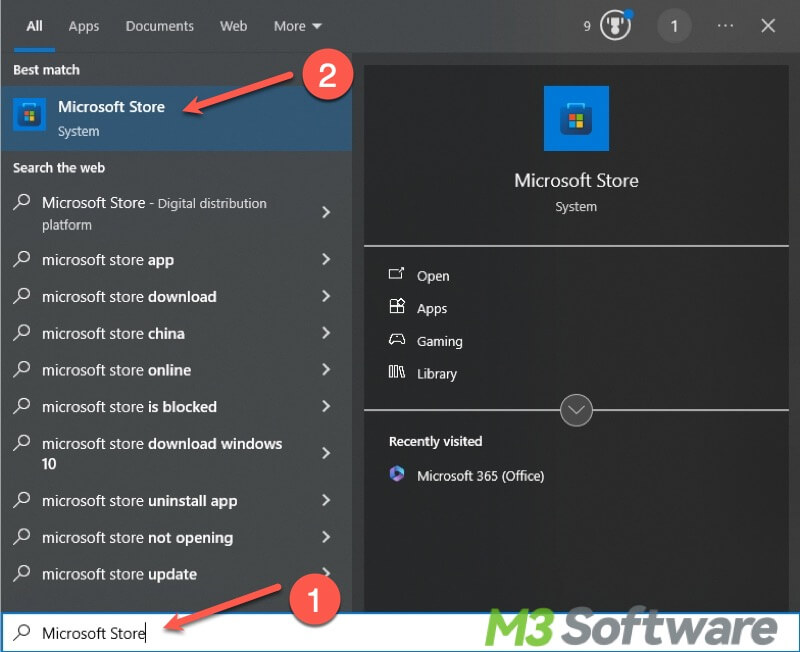Open the three-dot options menu
The image size is (800, 652).
coord(725,26)
